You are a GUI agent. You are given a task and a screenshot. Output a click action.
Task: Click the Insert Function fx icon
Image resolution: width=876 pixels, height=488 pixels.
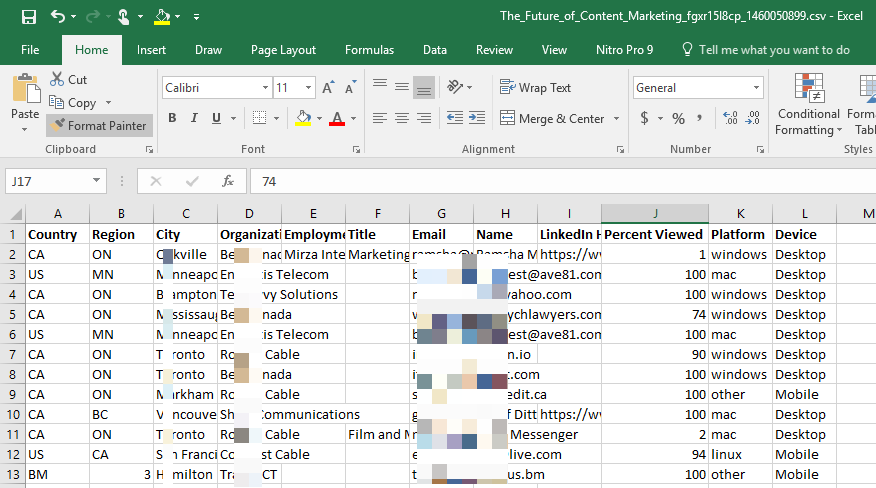pyautogui.click(x=228, y=181)
